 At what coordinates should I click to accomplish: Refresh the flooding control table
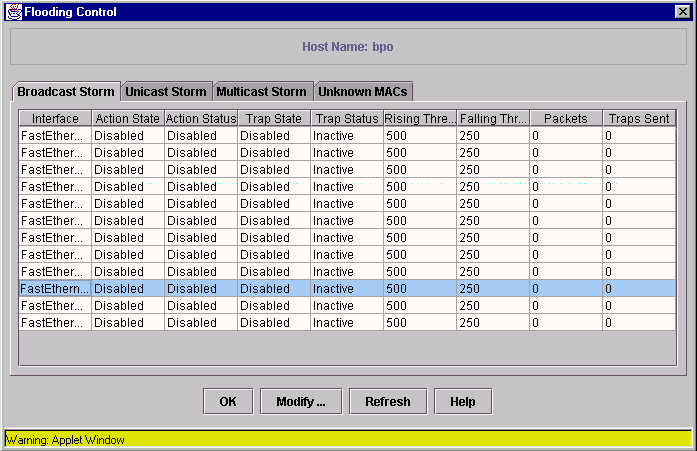387,401
